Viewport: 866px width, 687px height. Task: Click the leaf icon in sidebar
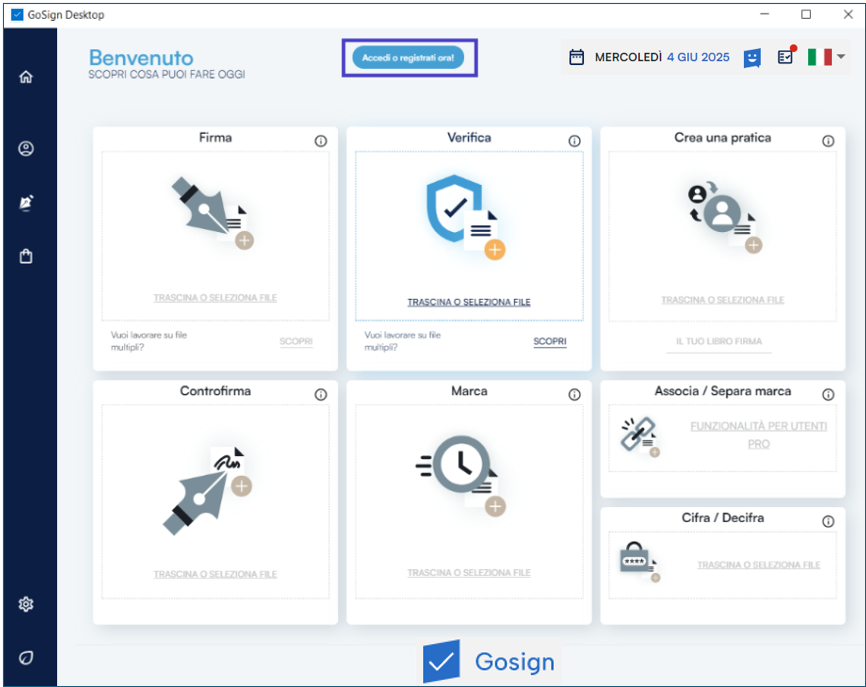tap(26, 657)
